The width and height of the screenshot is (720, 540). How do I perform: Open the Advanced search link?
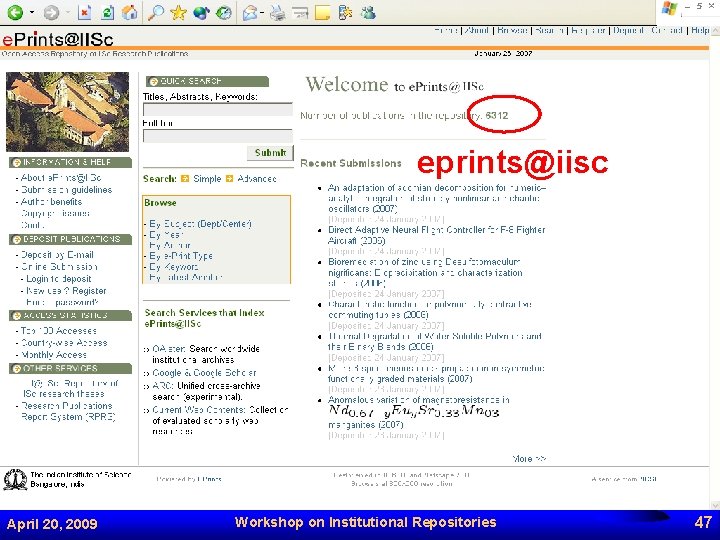[257, 179]
